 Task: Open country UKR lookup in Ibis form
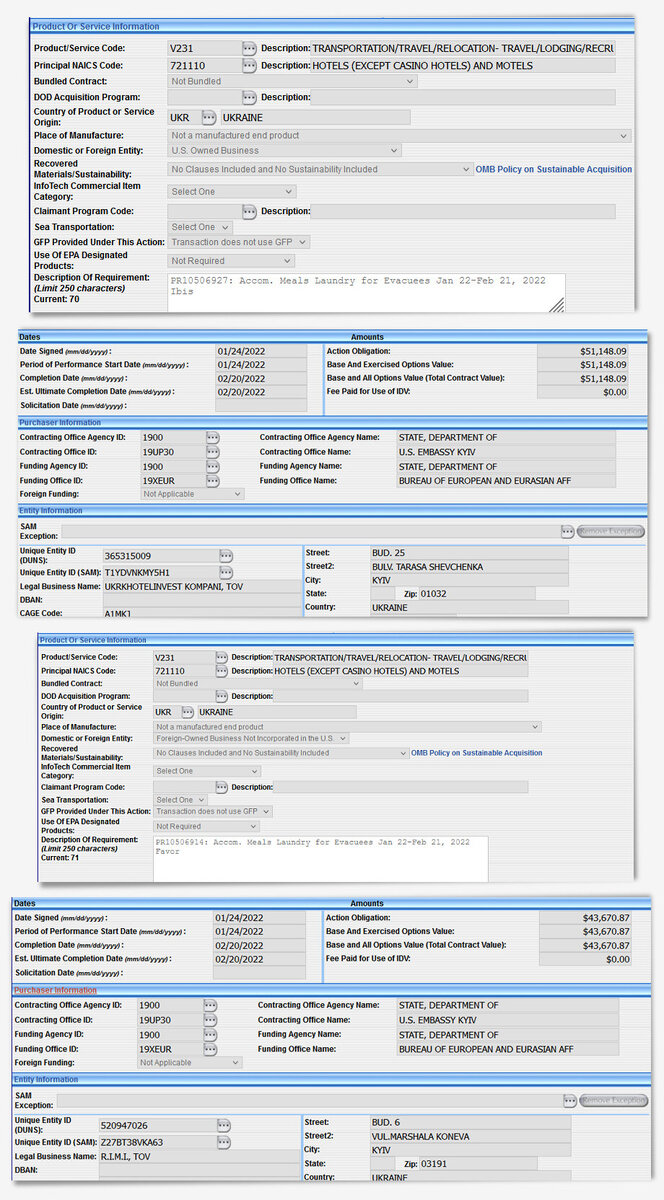click(x=209, y=118)
